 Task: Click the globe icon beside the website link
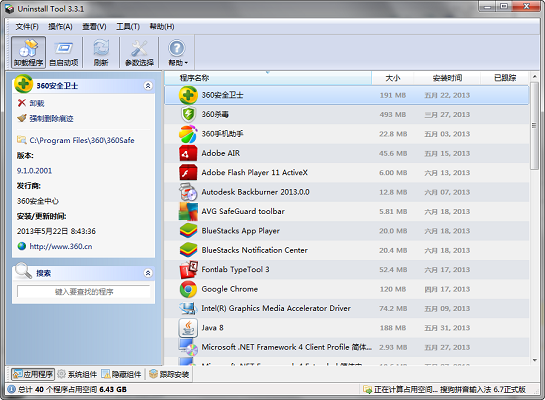[x=22, y=246]
